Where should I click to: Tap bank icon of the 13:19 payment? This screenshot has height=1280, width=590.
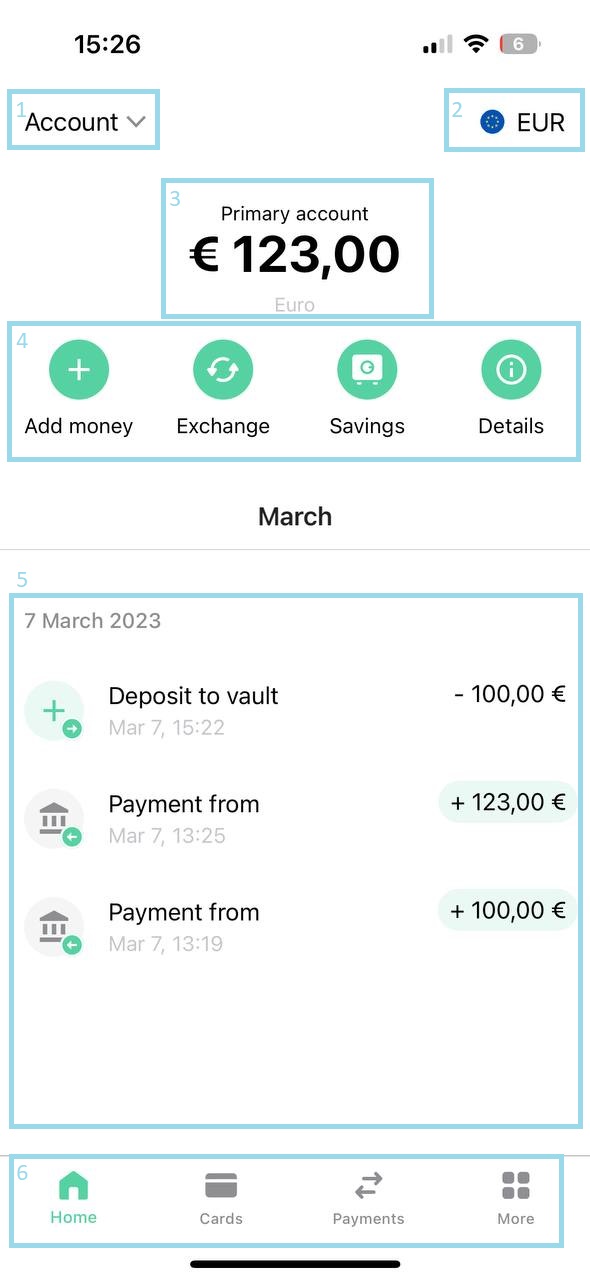coord(54,927)
